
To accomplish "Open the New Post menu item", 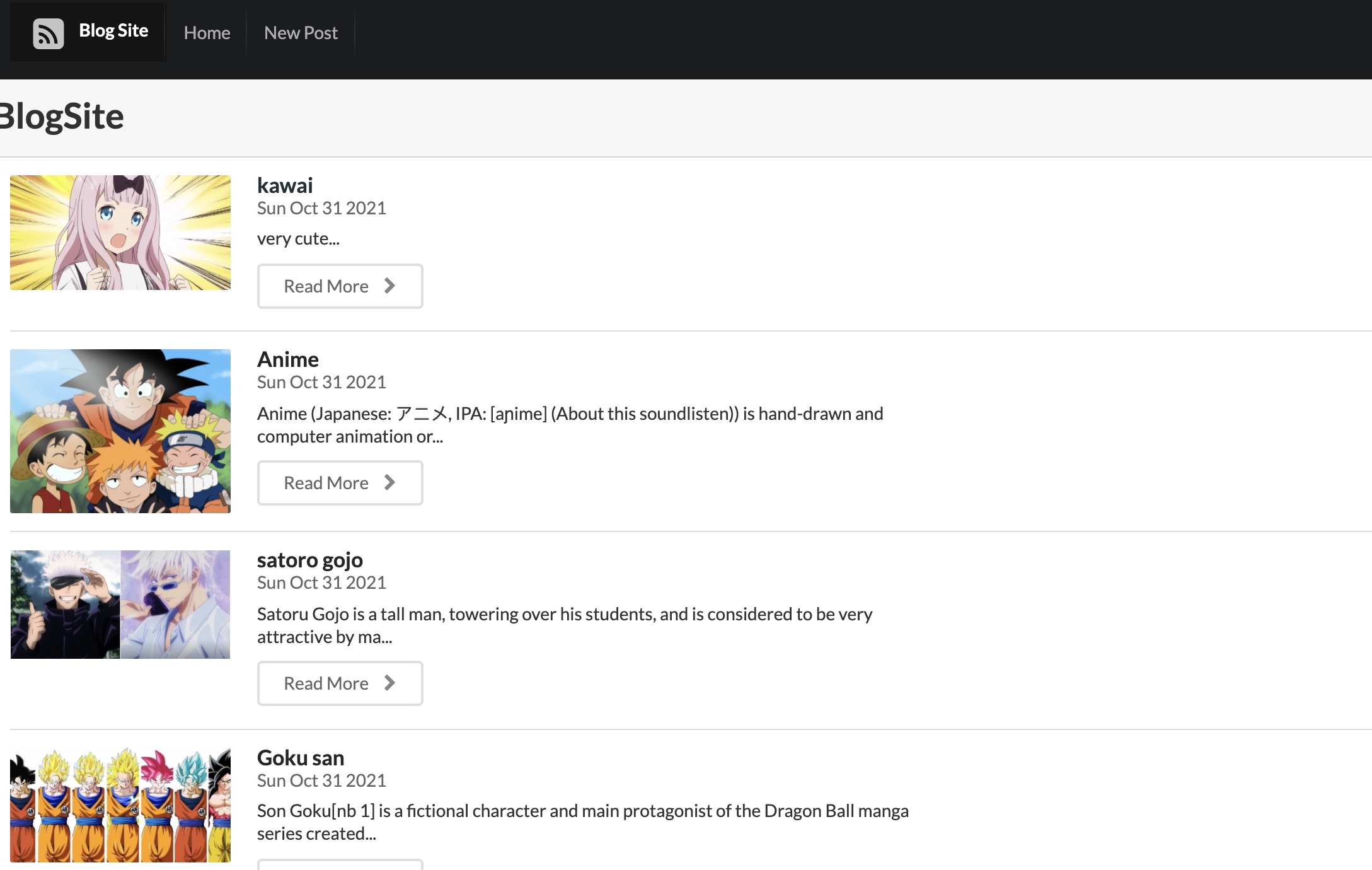I will [x=301, y=33].
